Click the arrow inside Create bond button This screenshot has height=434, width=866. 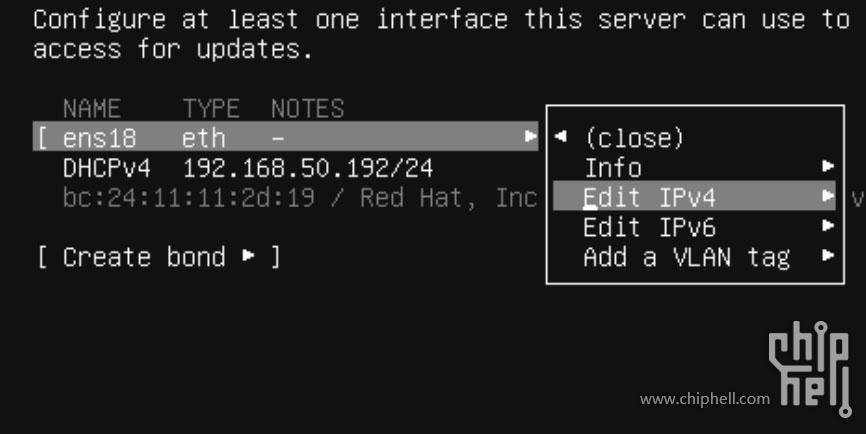tap(249, 255)
